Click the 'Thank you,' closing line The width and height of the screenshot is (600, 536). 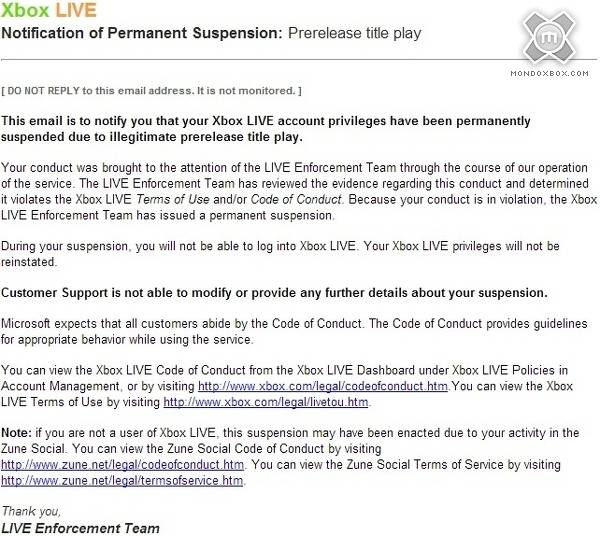pos(31,510)
